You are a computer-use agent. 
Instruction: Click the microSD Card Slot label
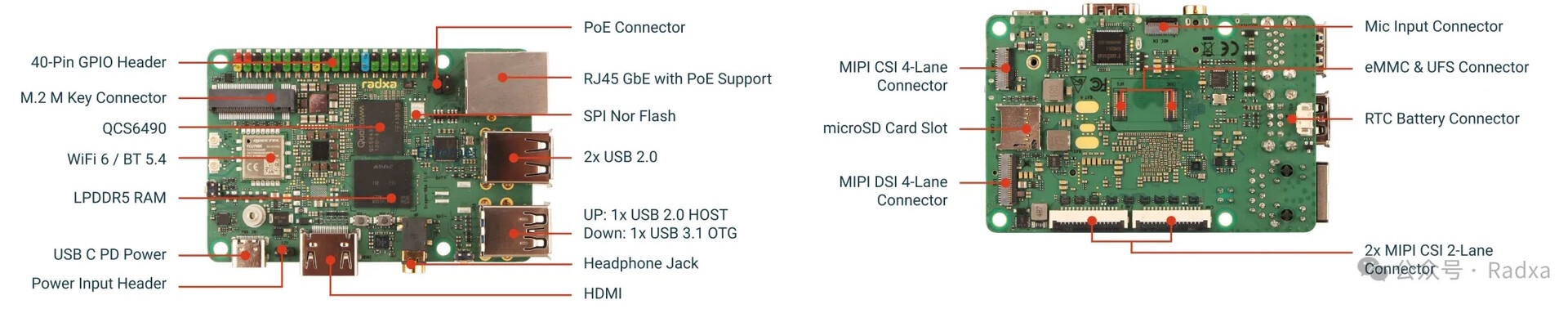(x=885, y=128)
